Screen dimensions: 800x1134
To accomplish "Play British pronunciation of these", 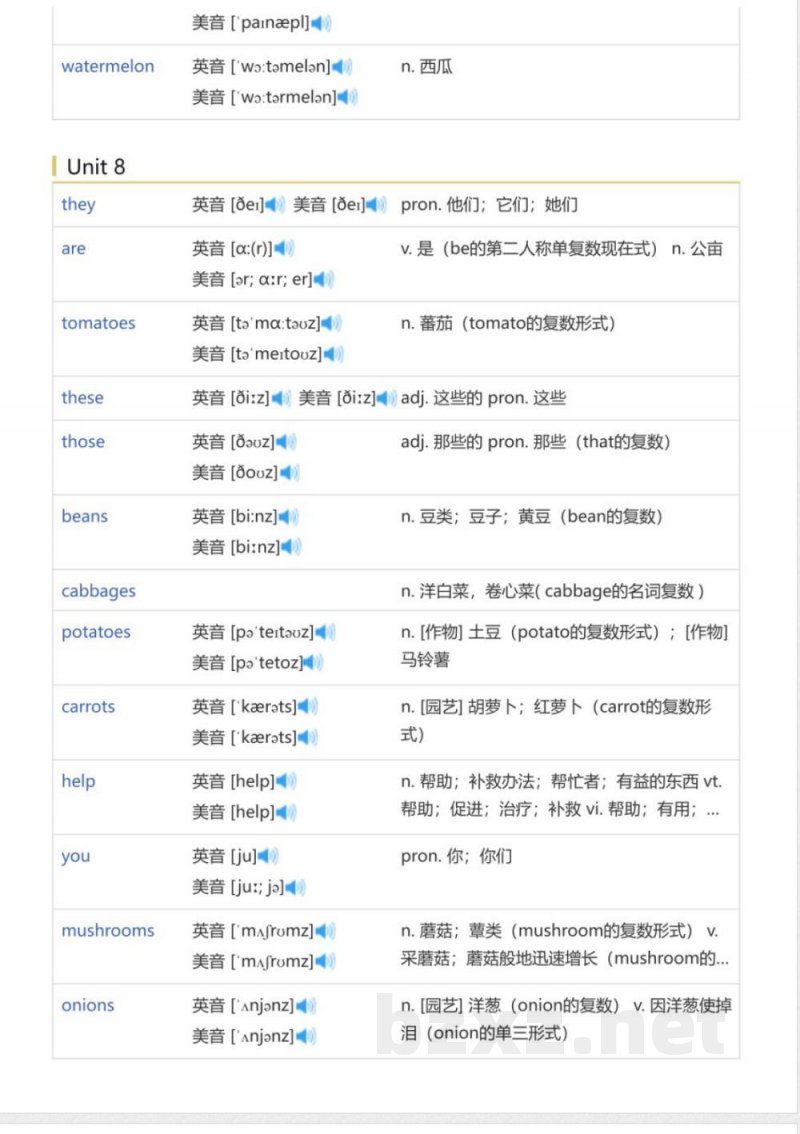I will click(281, 398).
